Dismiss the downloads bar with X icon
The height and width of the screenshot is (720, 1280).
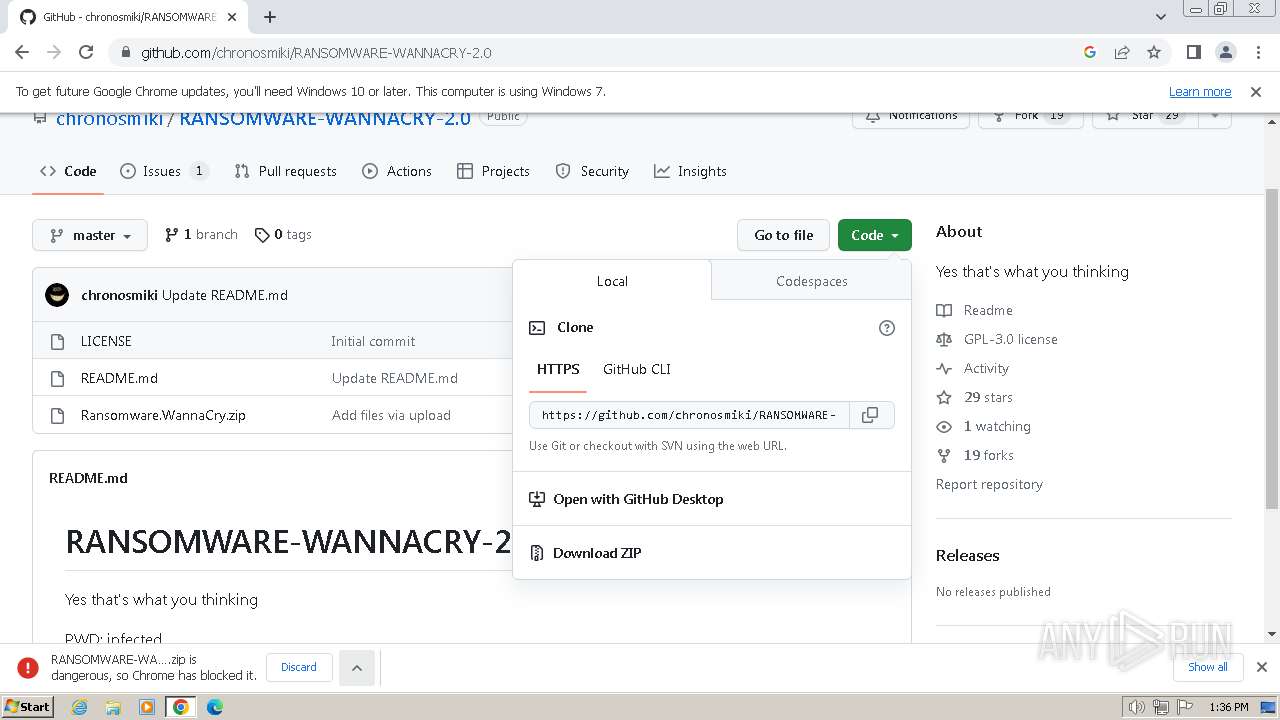[1262, 667]
